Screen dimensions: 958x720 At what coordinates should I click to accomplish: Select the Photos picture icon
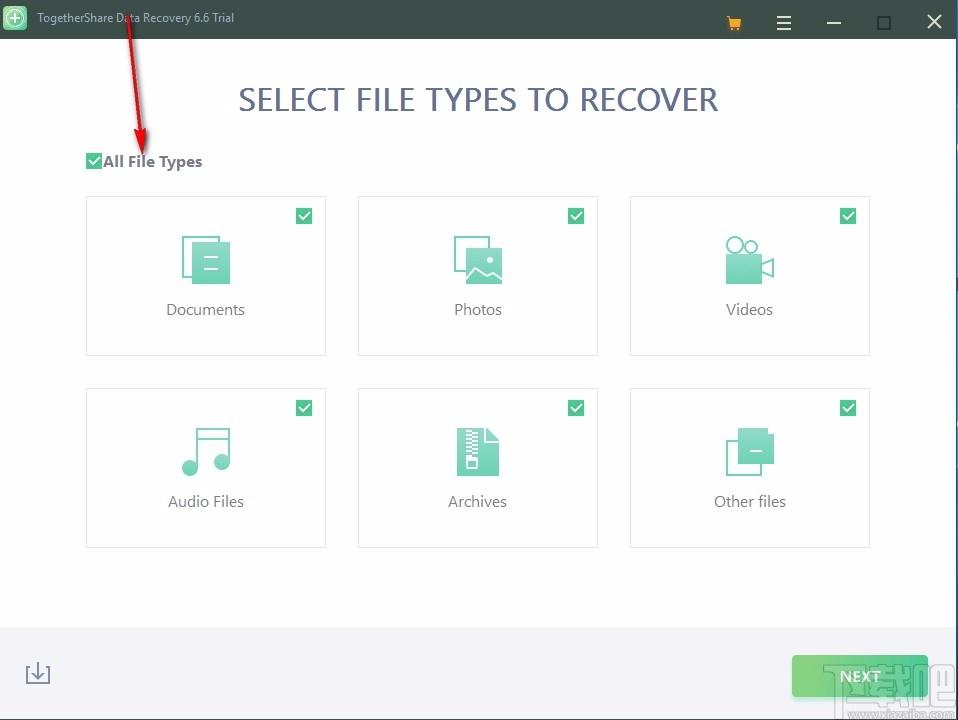tap(478, 260)
